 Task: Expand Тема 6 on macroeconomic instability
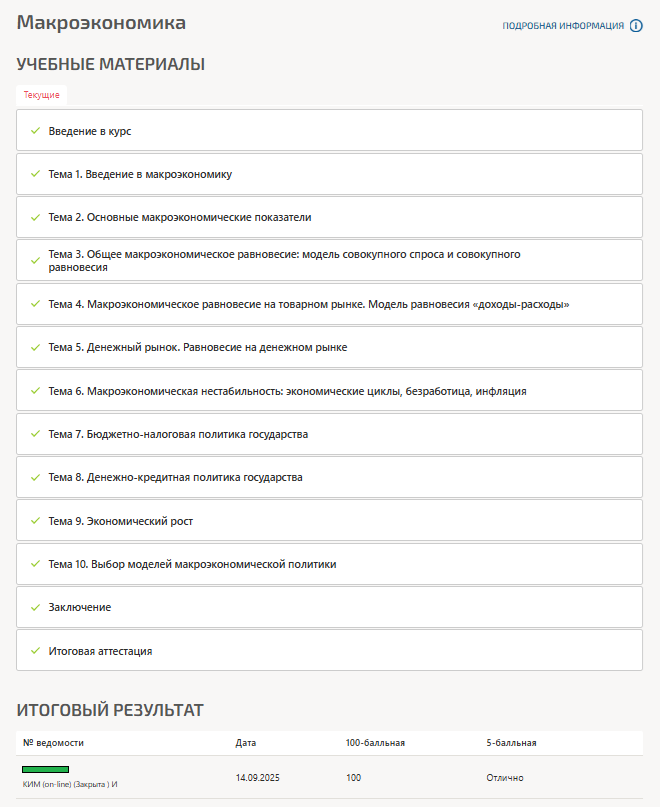pos(287,391)
